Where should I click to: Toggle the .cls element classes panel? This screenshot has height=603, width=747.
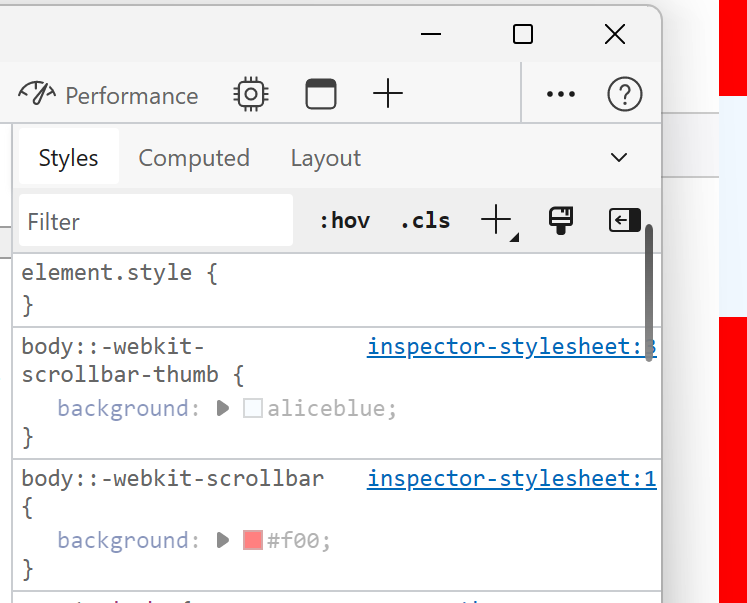tap(425, 221)
